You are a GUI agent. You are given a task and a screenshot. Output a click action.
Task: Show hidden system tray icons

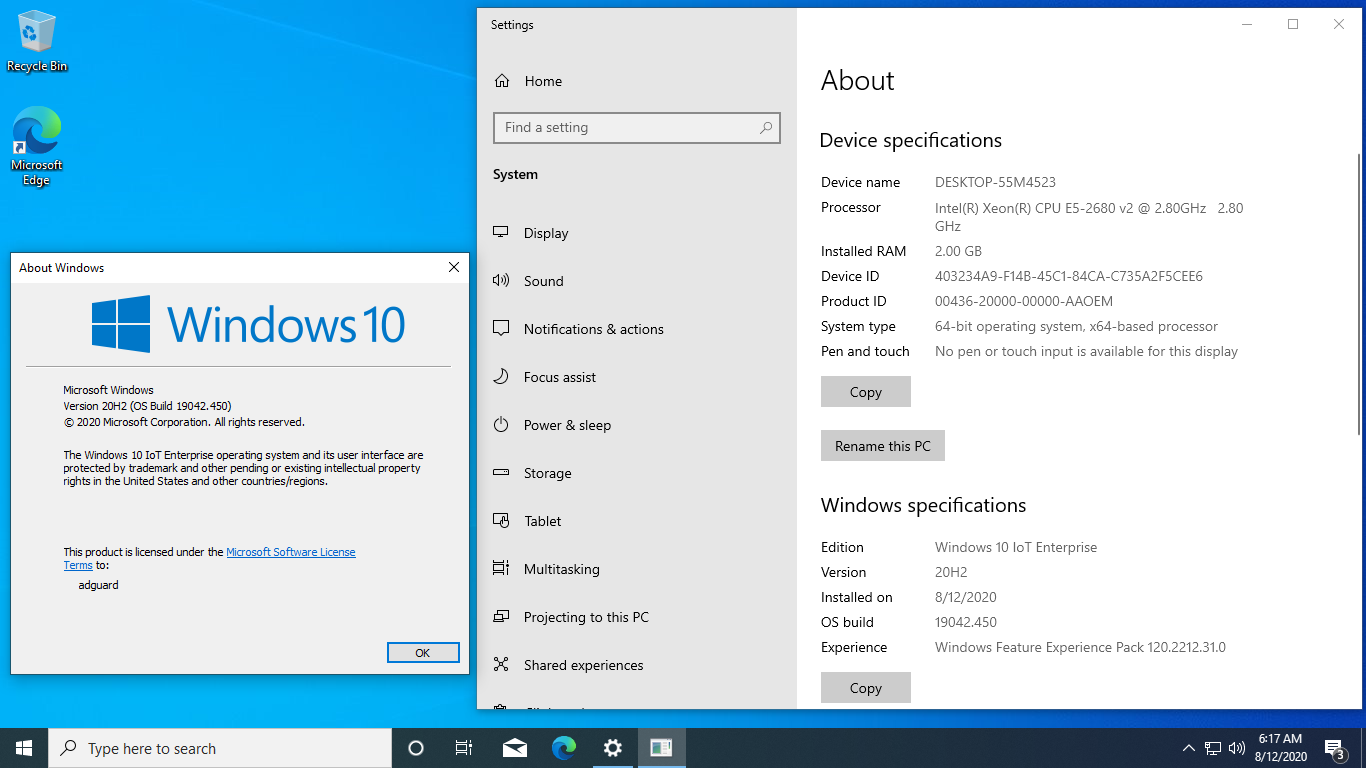[x=1189, y=748]
